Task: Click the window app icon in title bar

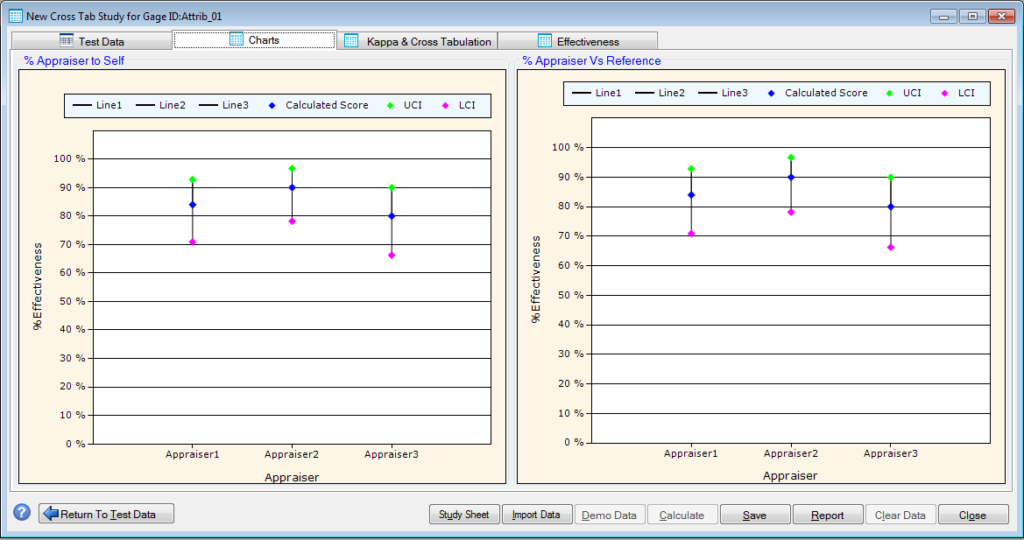Action: click(15, 16)
